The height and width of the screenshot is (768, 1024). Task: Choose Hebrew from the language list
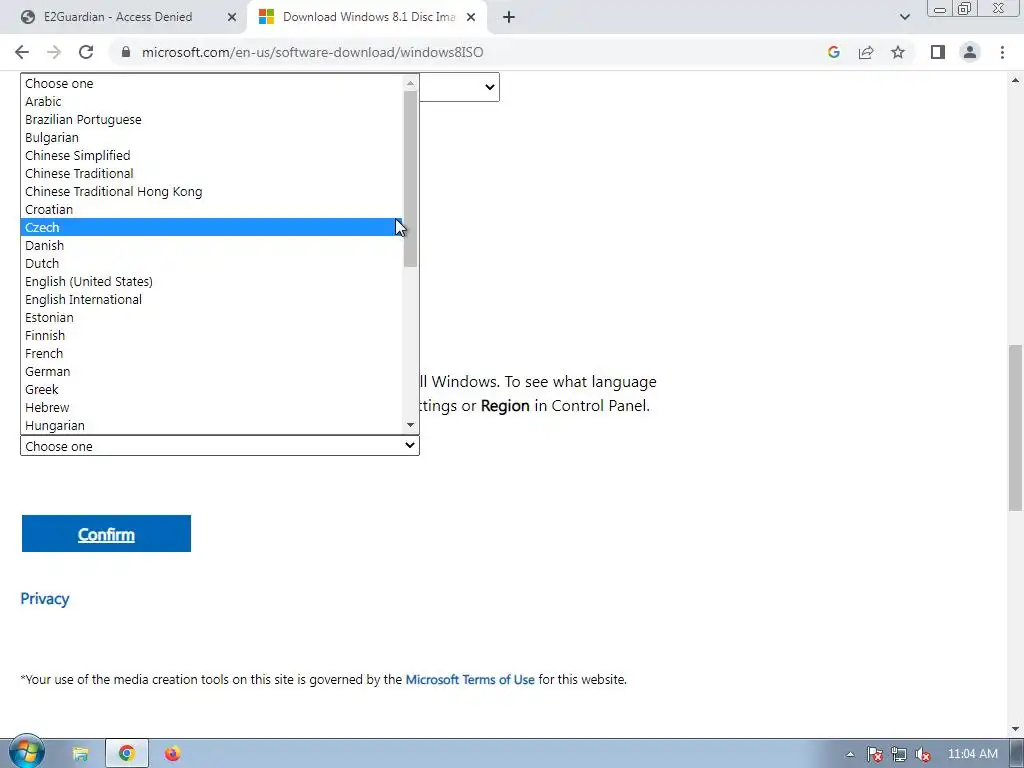pos(212,407)
